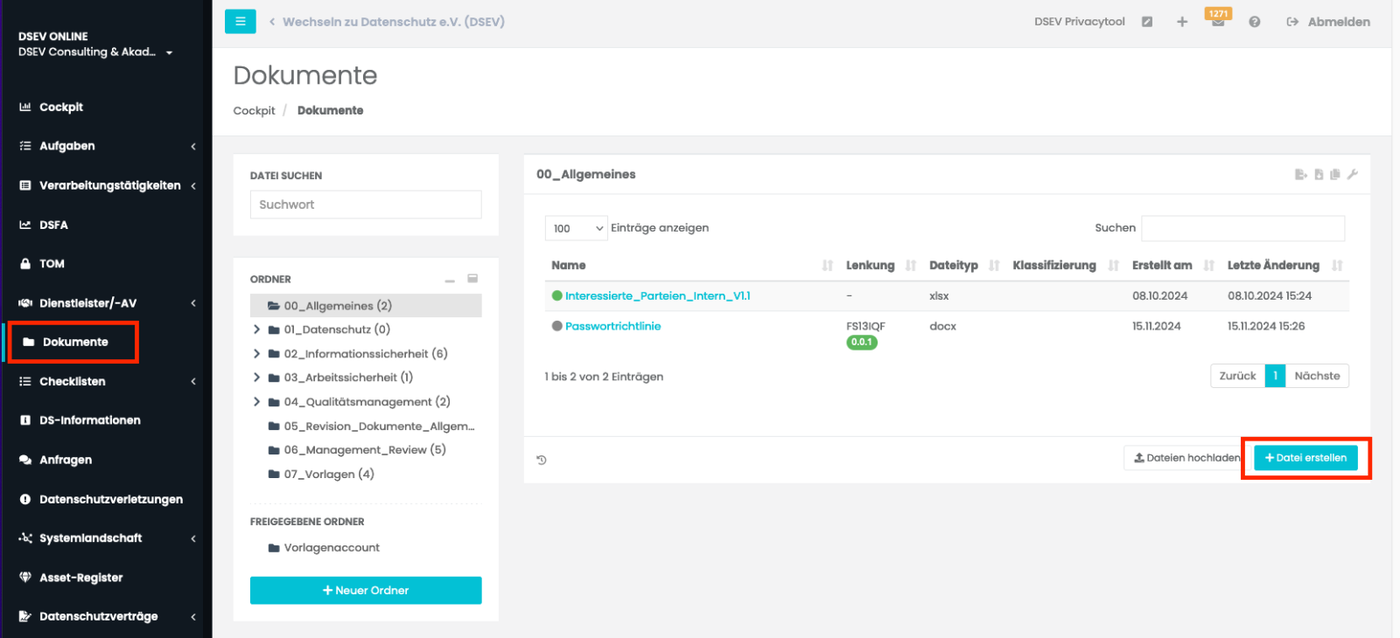This screenshot has width=1400, height=638.
Task: Toggle the sidebar with the hamburger button
Action: point(240,21)
